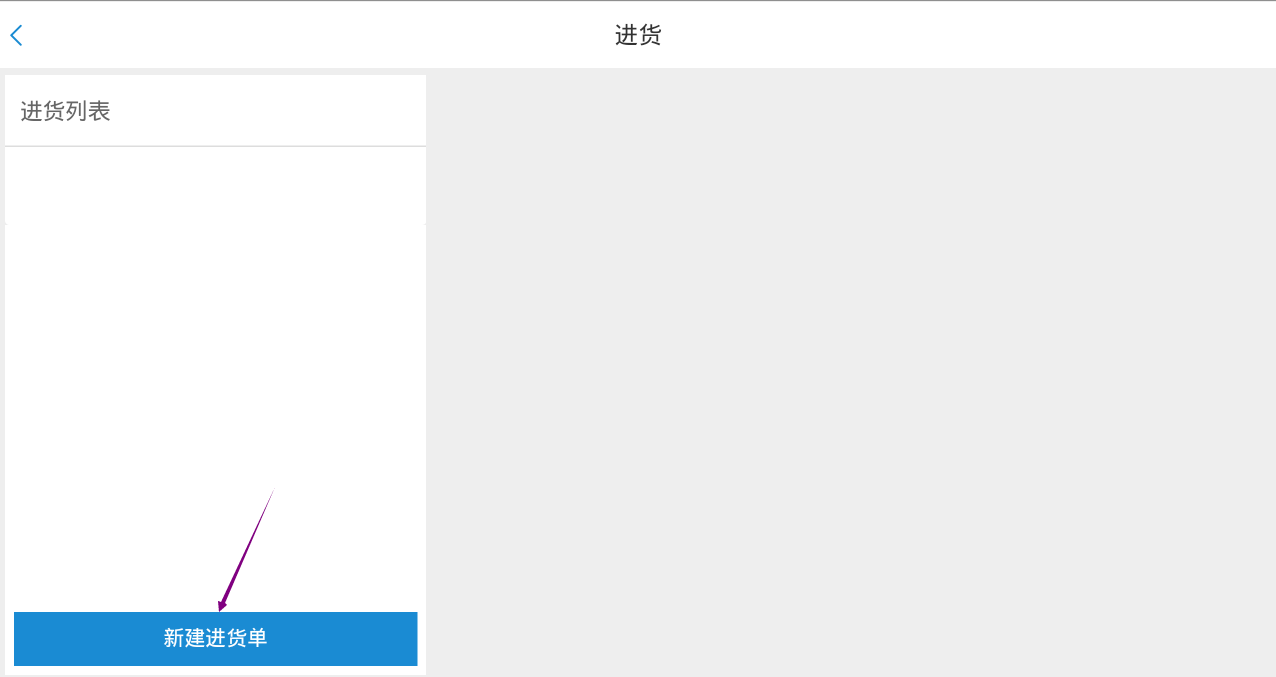Viewport: 1276px width, 677px height.
Task: Click the white space above 新建进货单
Action: pyautogui.click(x=215, y=418)
